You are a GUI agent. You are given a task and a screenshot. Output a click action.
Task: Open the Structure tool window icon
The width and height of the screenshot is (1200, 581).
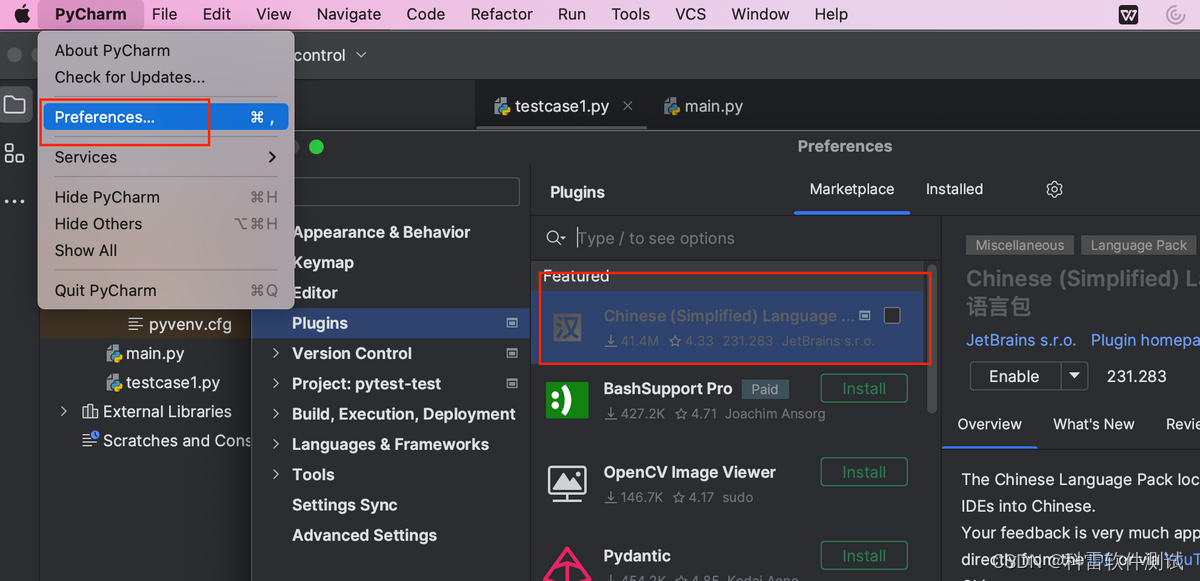point(14,153)
